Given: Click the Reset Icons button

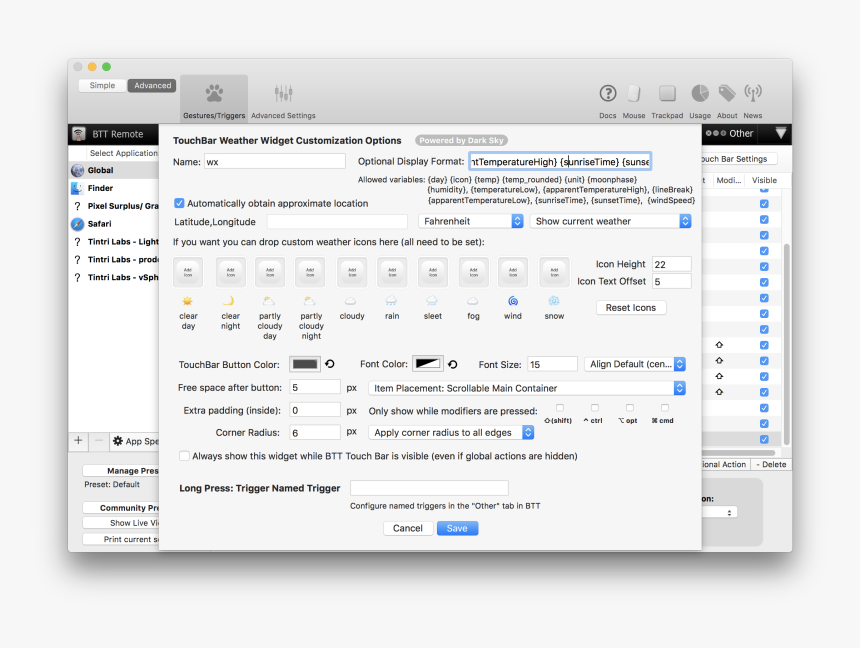Looking at the screenshot, I should [x=631, y=308].
